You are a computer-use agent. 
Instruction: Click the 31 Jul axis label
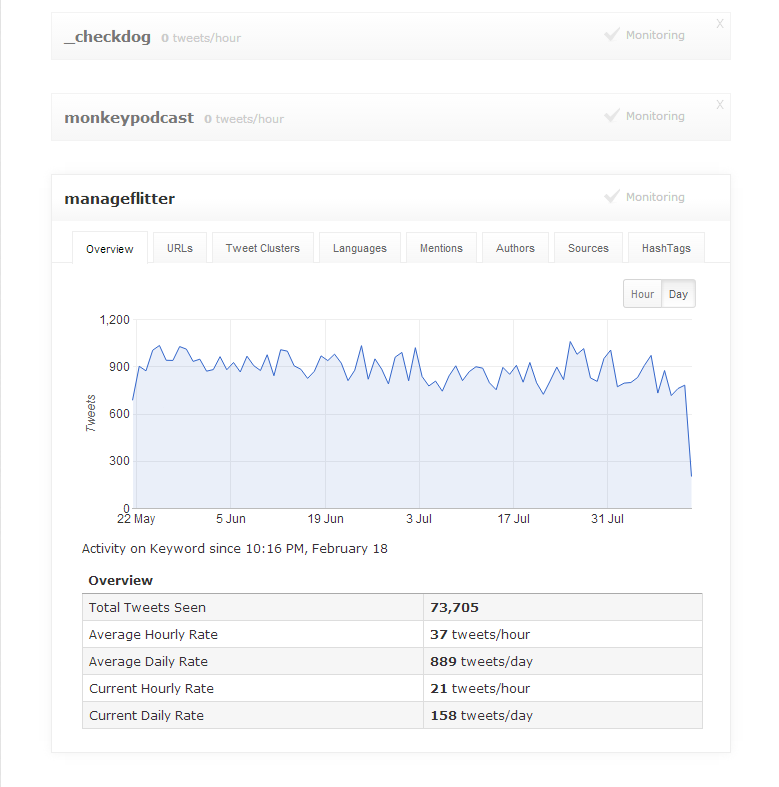(x=607, y=519)
